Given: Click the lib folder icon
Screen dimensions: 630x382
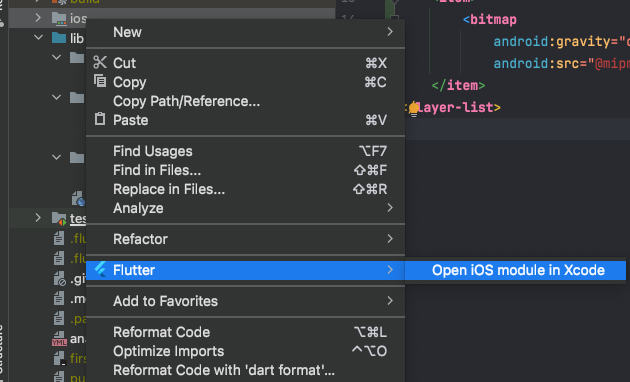Looking at the screenshot, I should tap(59, 38).
